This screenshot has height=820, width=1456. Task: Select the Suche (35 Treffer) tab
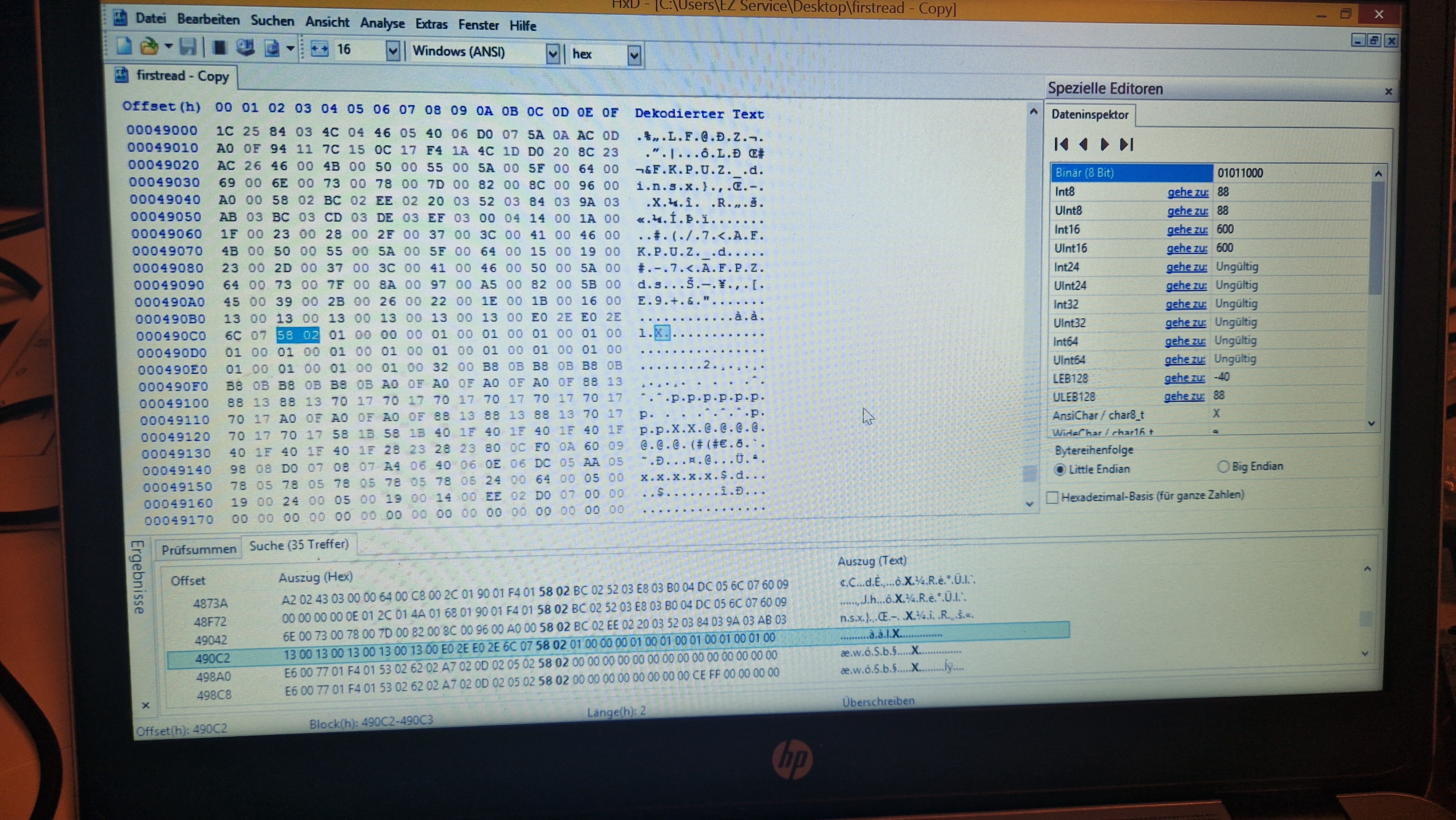[299, 545]
